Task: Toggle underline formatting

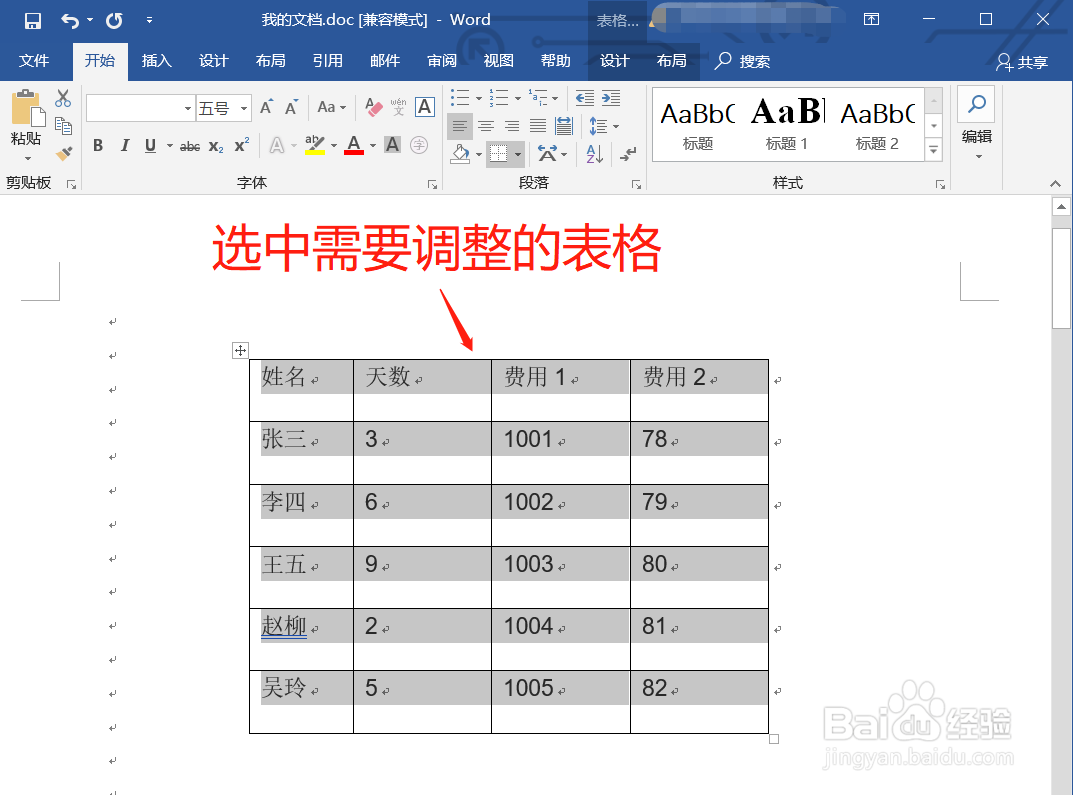Action: (148, 146)
